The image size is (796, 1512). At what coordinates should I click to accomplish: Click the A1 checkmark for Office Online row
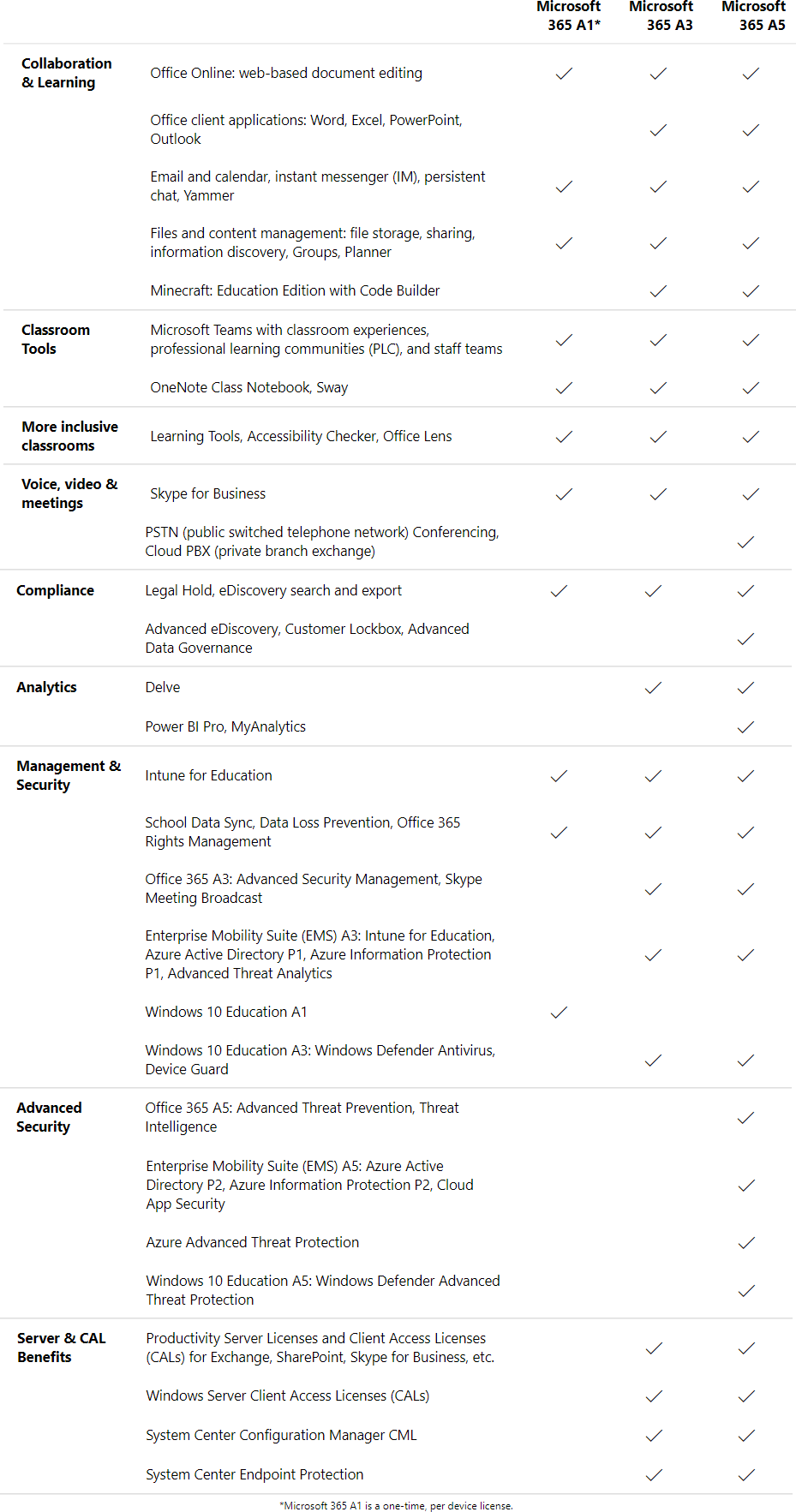pyautogui.click(x=564, y=74)
